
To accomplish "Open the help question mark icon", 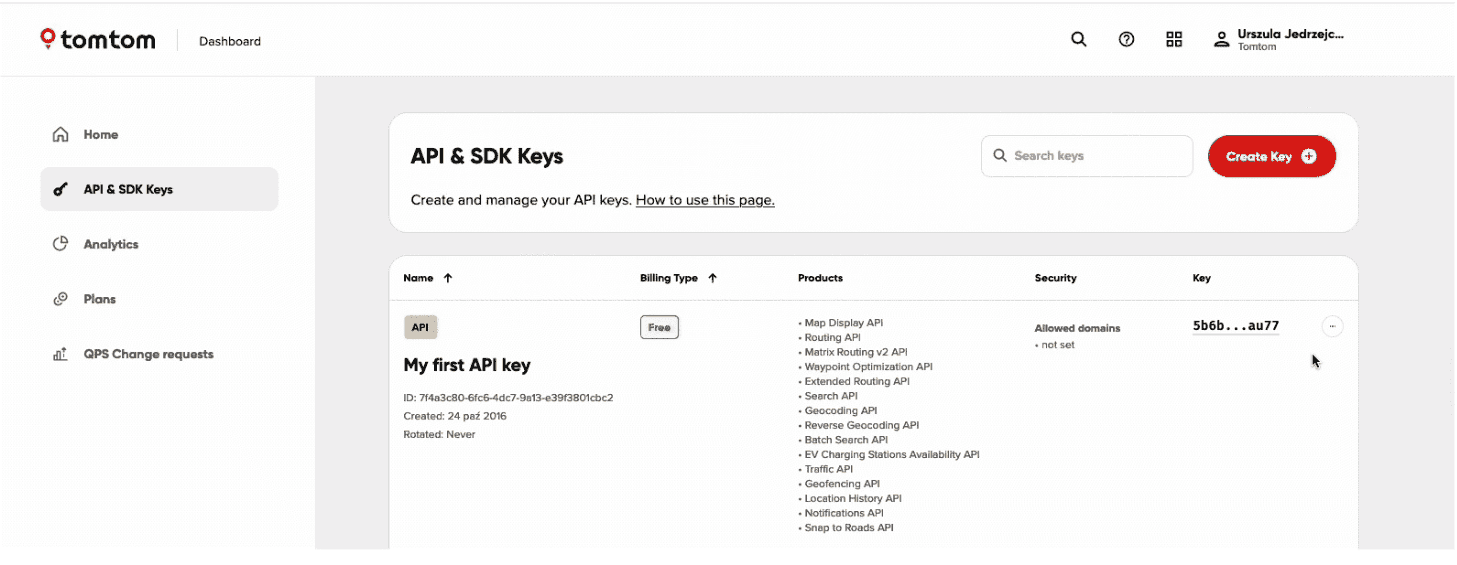I will pos(1126,40).
